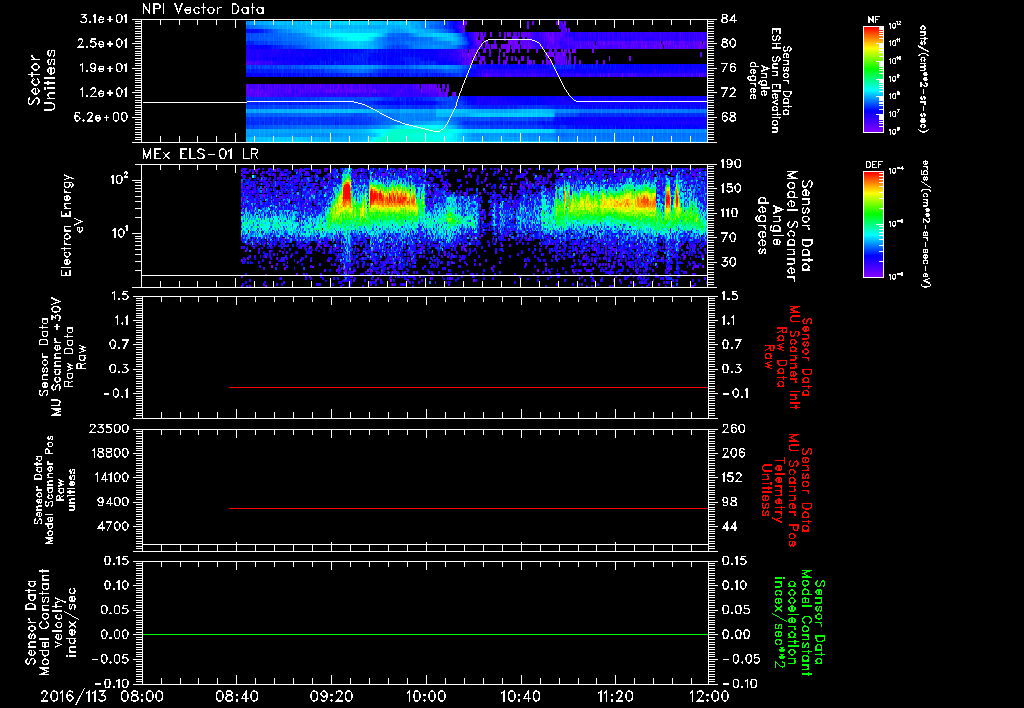The image size is (1024, 708).
Task: Click the 110 scanner angle tick value
Action: pos(732,213)
